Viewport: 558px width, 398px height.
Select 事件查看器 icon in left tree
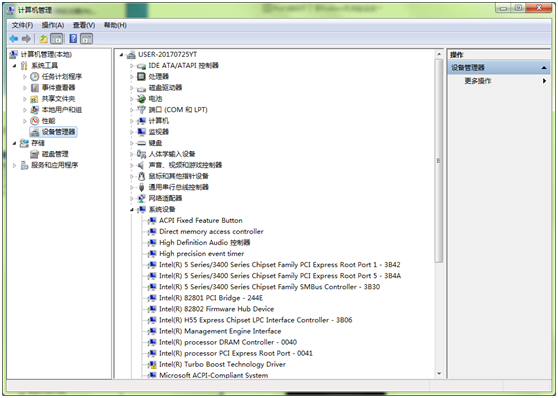pyautogui.click(x=35, y=88)
